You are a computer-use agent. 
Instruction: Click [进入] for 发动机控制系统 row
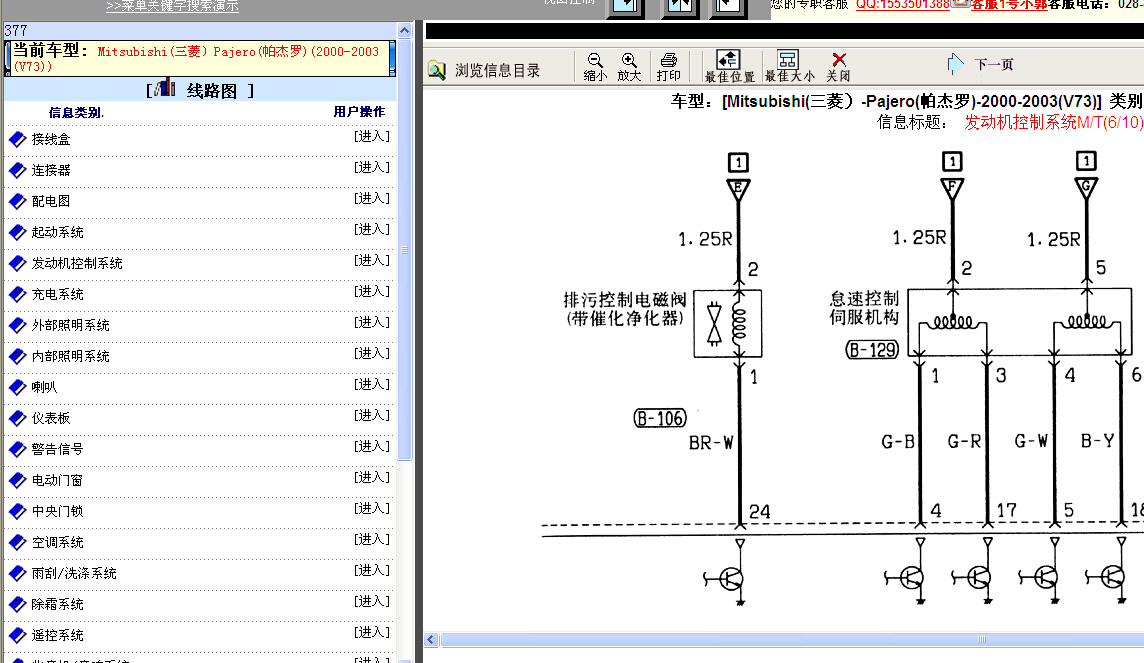[372, 260]
